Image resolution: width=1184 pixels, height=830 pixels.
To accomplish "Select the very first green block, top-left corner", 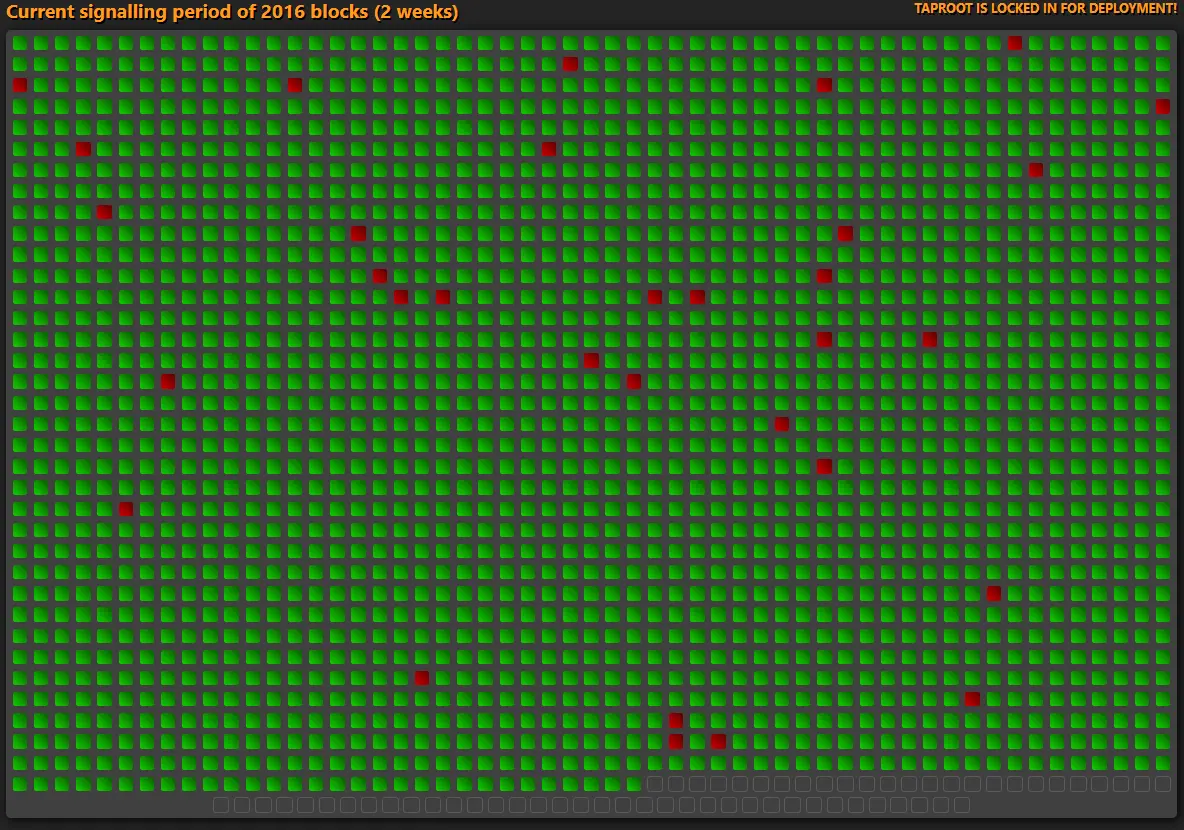I will (x=20, y=43).
